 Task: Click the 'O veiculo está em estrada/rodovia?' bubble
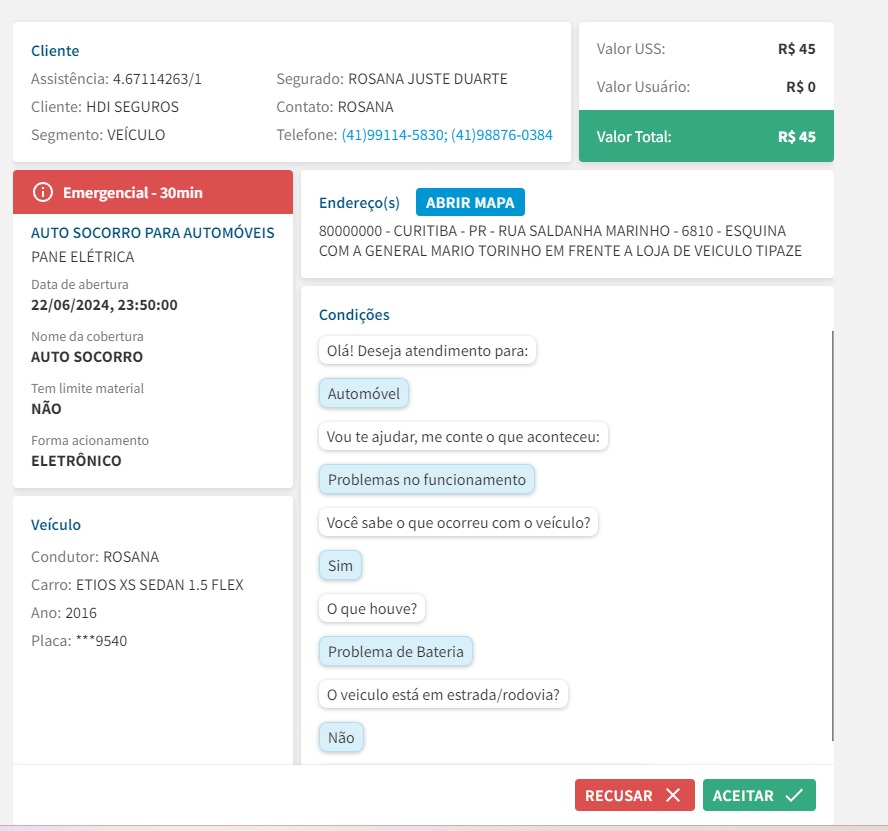pos(443,695)
